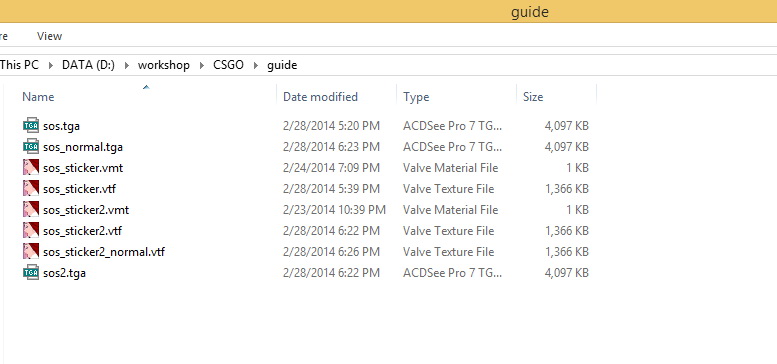Select the sos_sticker2.vmt file icon
The image size is (777, 364).
click(x=31, y=209)
